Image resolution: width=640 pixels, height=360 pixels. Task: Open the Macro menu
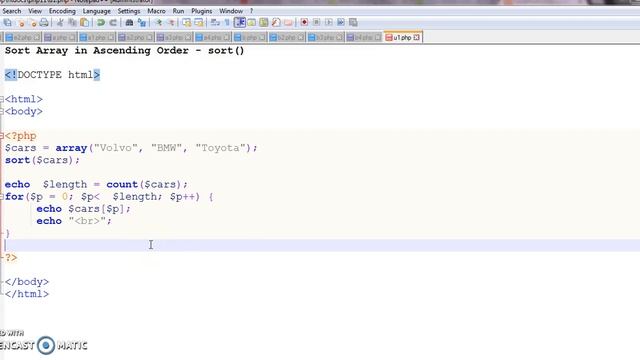pos(156,11)
